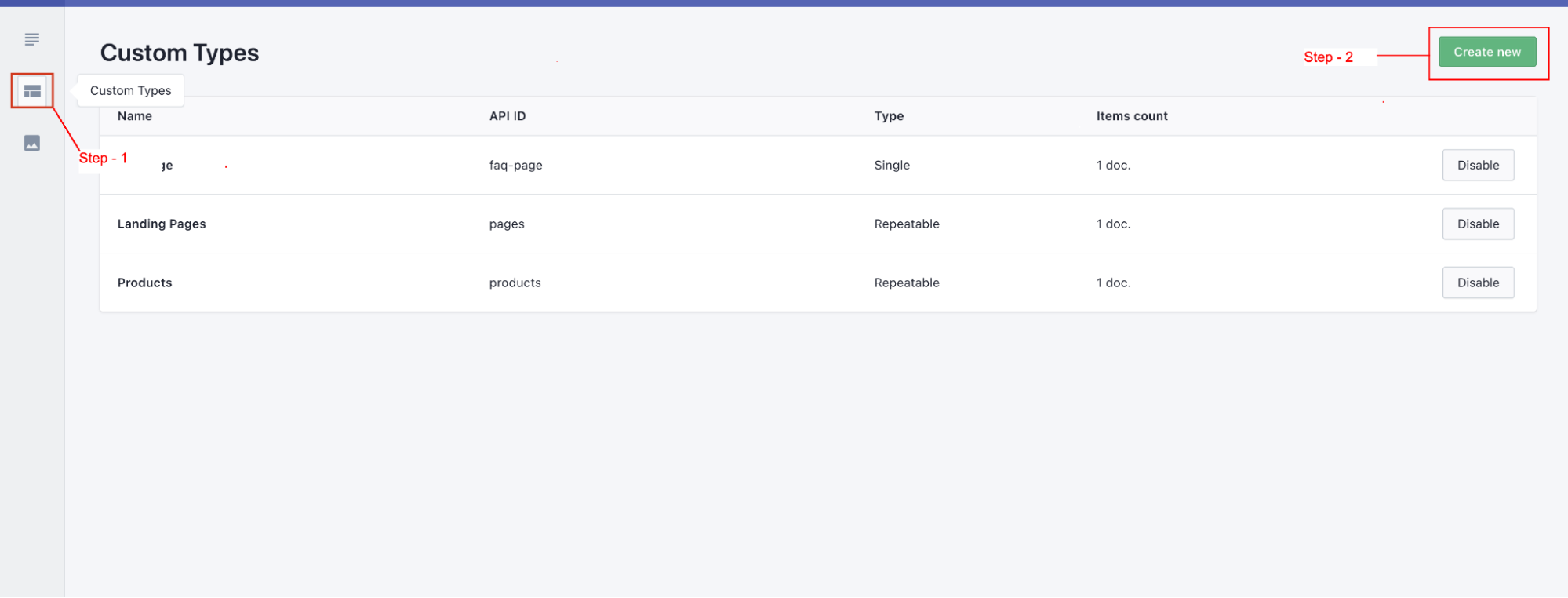Click the faq-page API ID

tap(515, 165)
